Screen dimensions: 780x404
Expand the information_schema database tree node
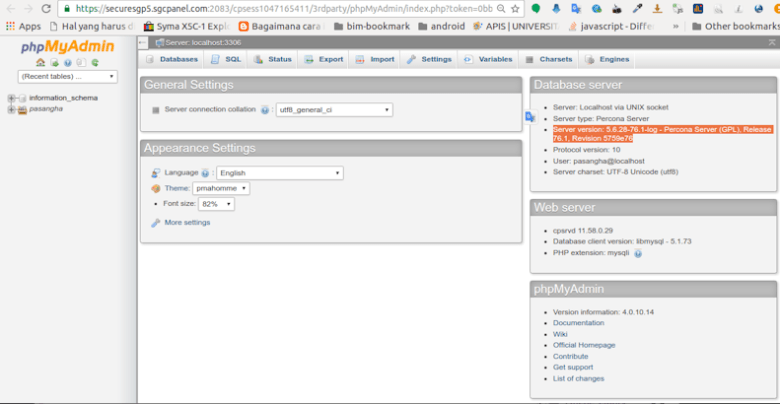click(11, 98)
